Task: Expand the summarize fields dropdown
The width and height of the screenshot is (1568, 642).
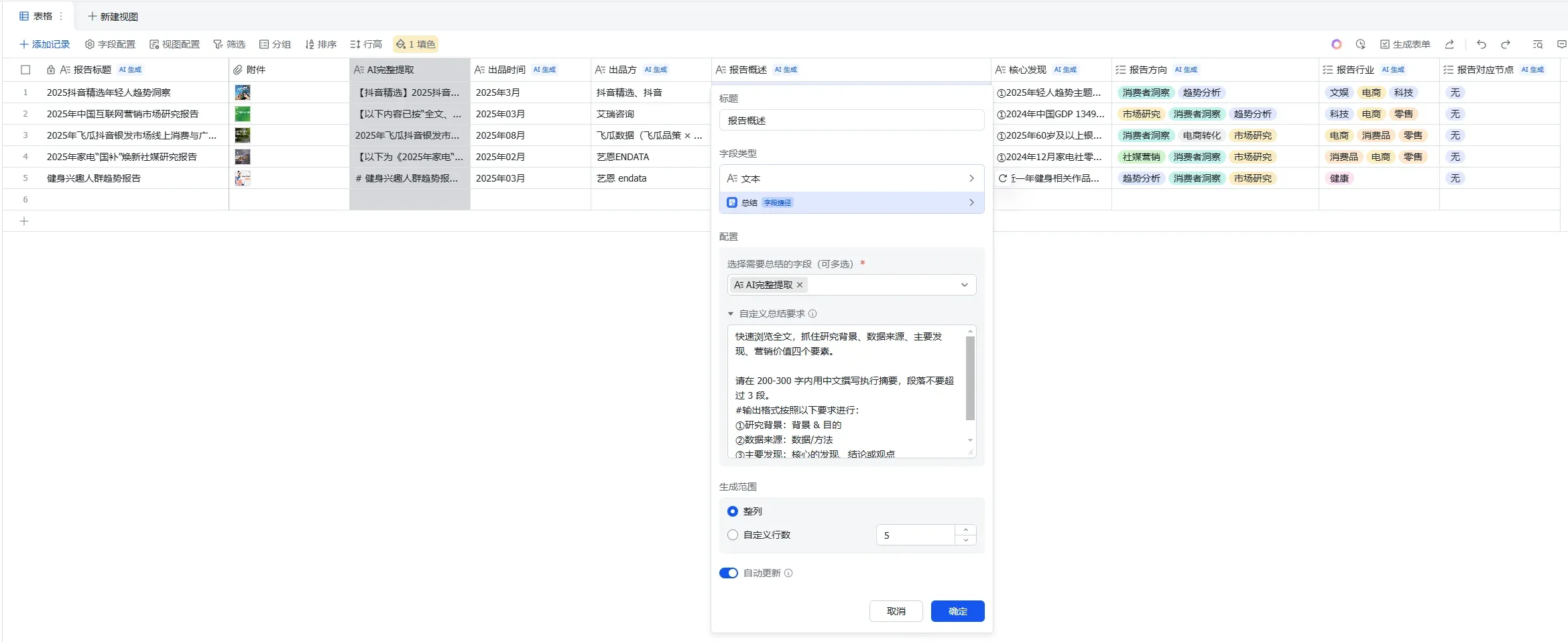Action: (965, 285)
